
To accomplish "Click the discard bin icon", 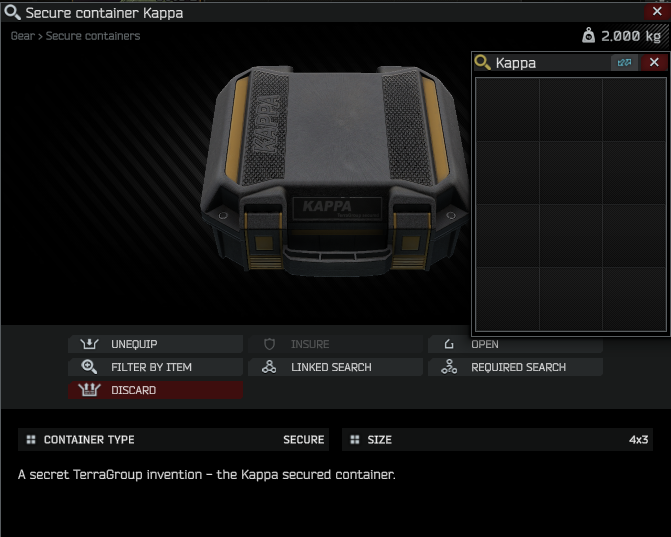I will pos(89,390).
